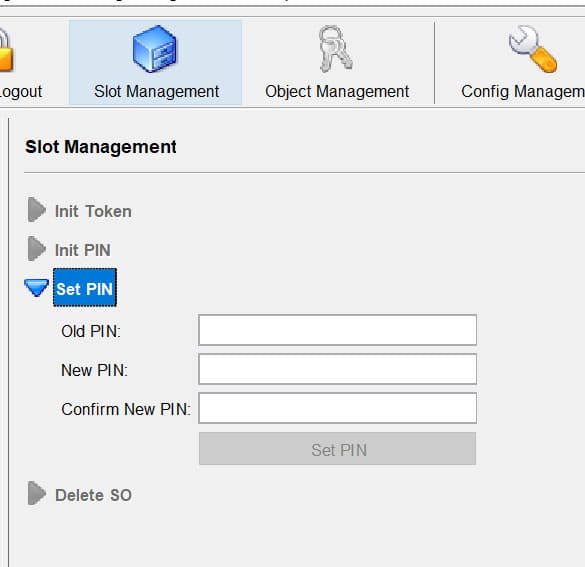
Task: Select the Init PIN heading
Action: pyautogui.click(x=83, y=250)
